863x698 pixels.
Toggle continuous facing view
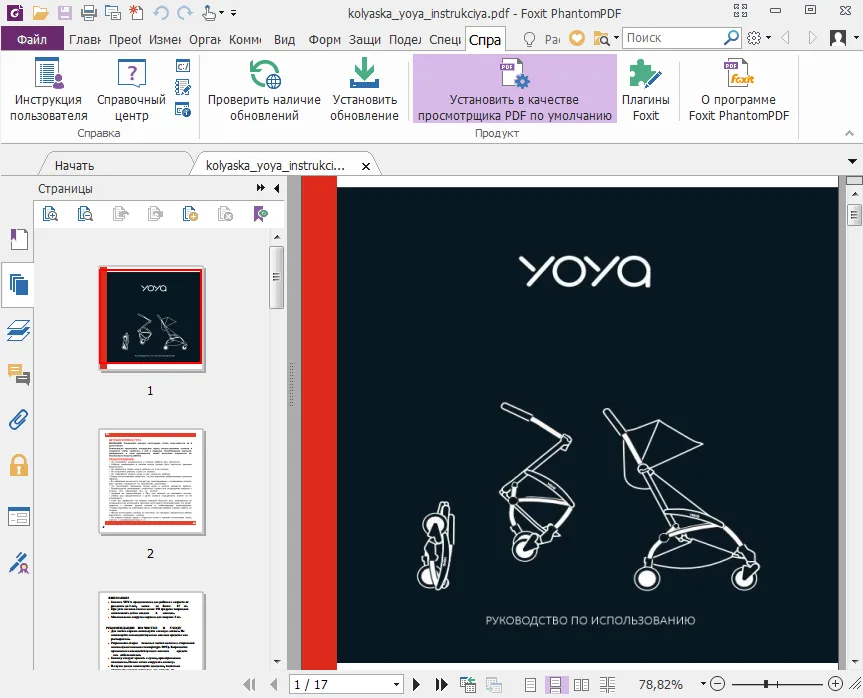(x=607, y=685)
